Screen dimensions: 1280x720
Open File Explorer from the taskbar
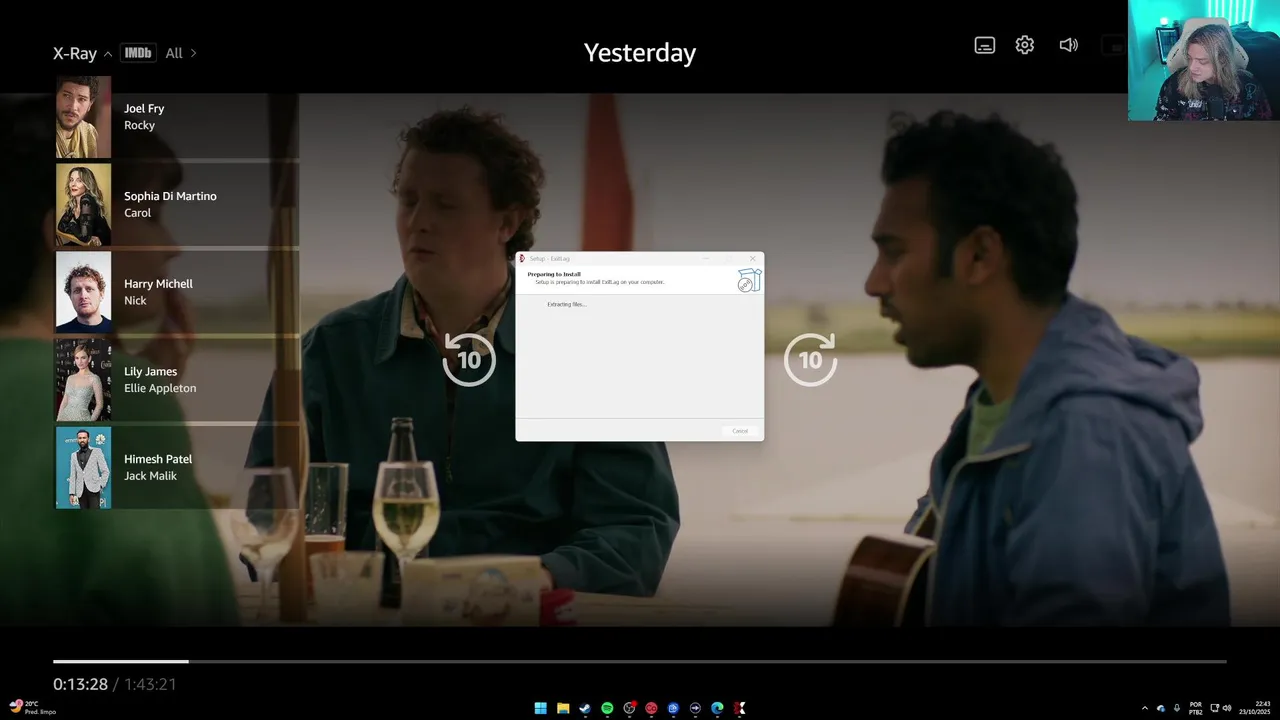click(563, 708)
